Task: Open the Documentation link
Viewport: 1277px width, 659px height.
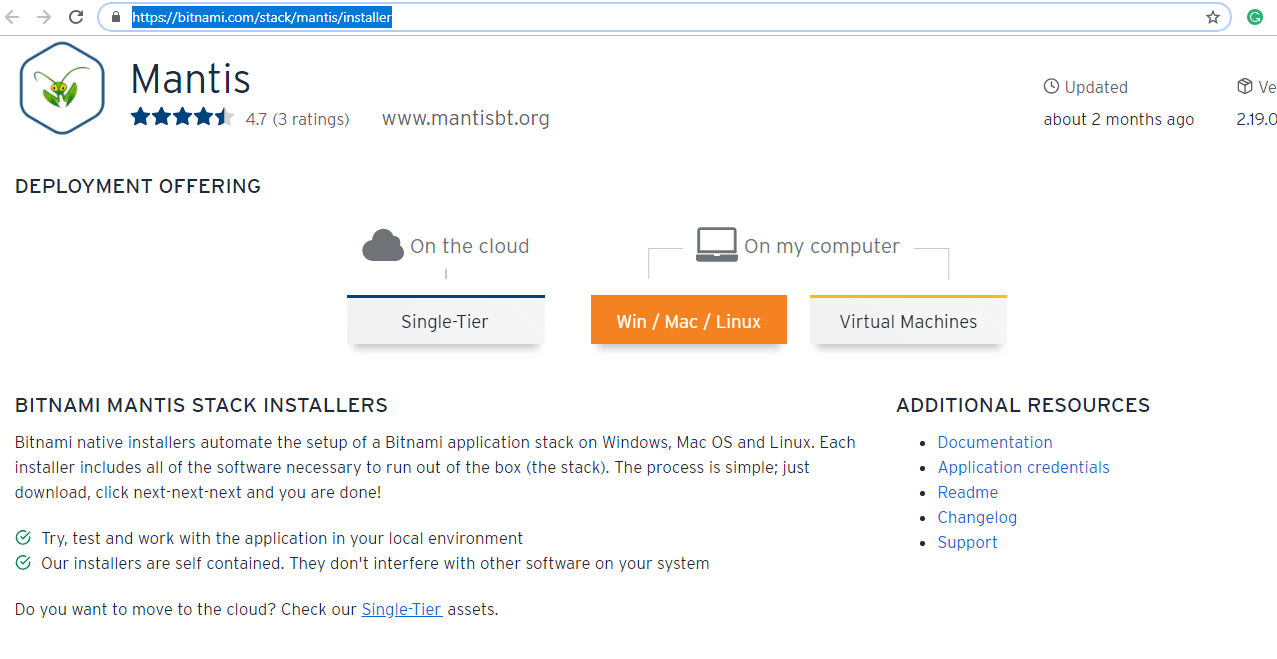Action: pyautogui.click(x=995, y=442)
